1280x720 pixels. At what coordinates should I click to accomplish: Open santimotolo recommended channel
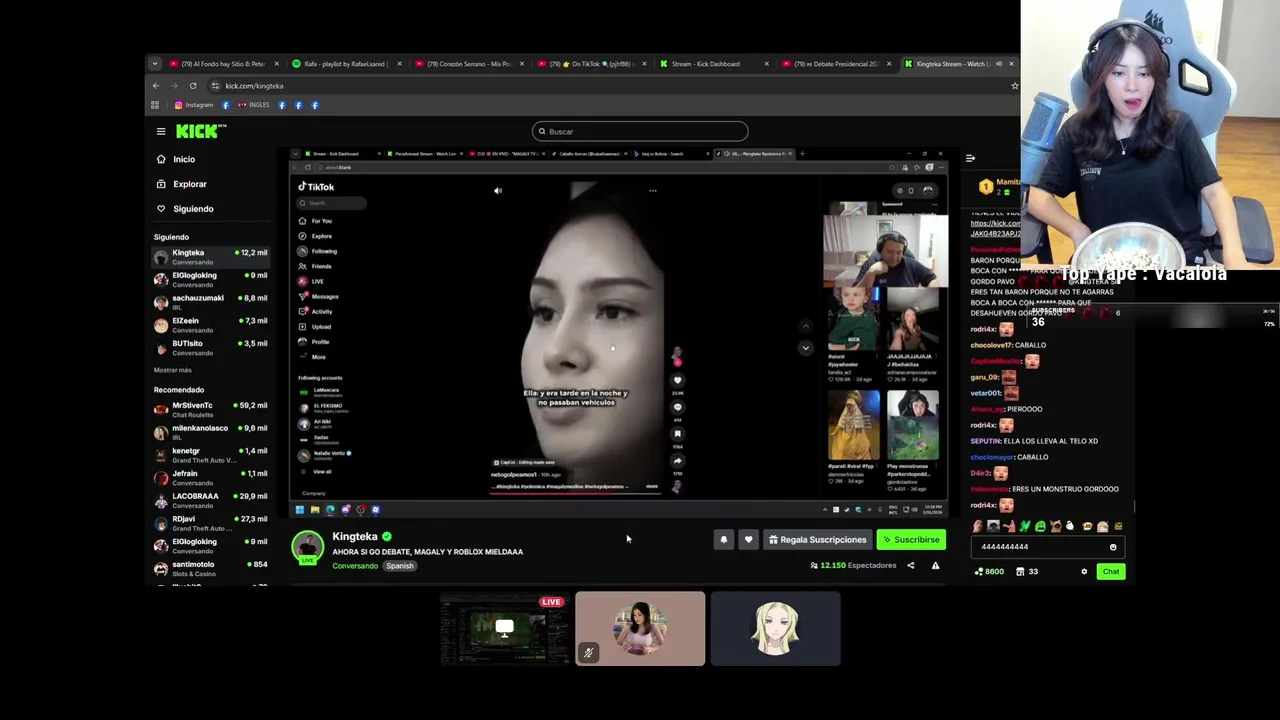point(211,568)
